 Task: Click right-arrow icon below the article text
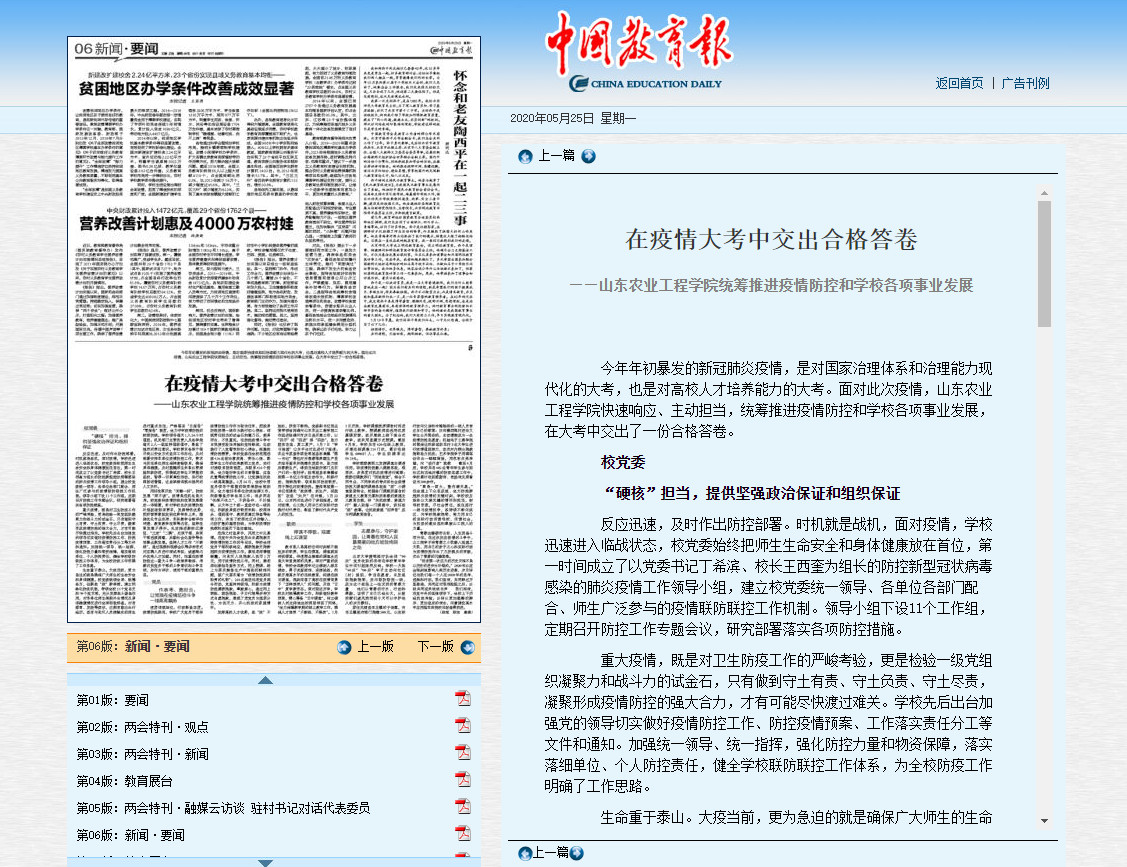576,853
